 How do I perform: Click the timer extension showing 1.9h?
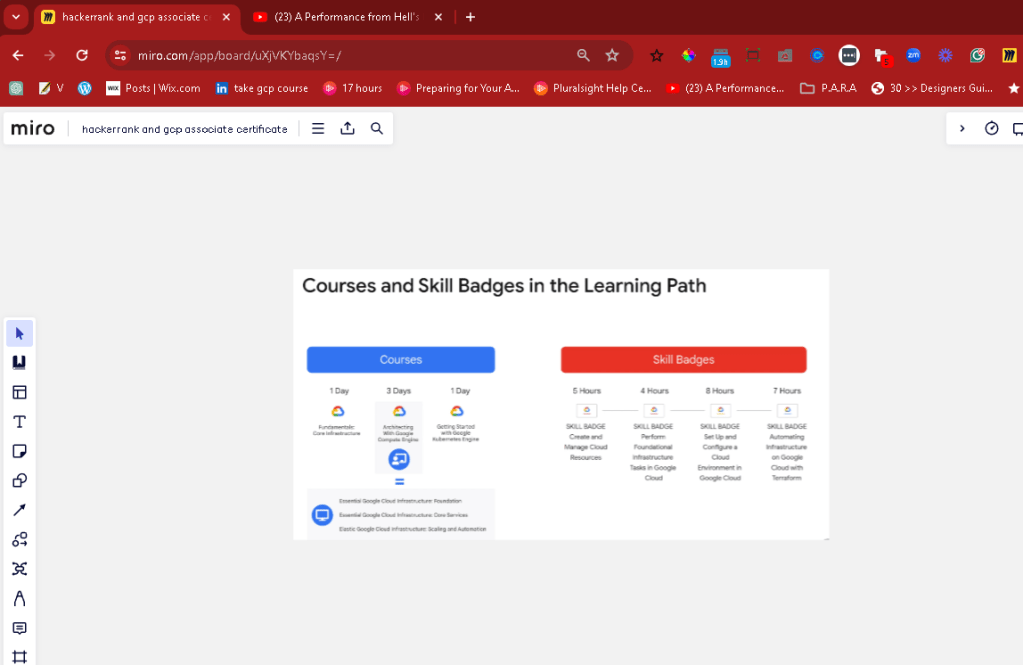point(720,57)
